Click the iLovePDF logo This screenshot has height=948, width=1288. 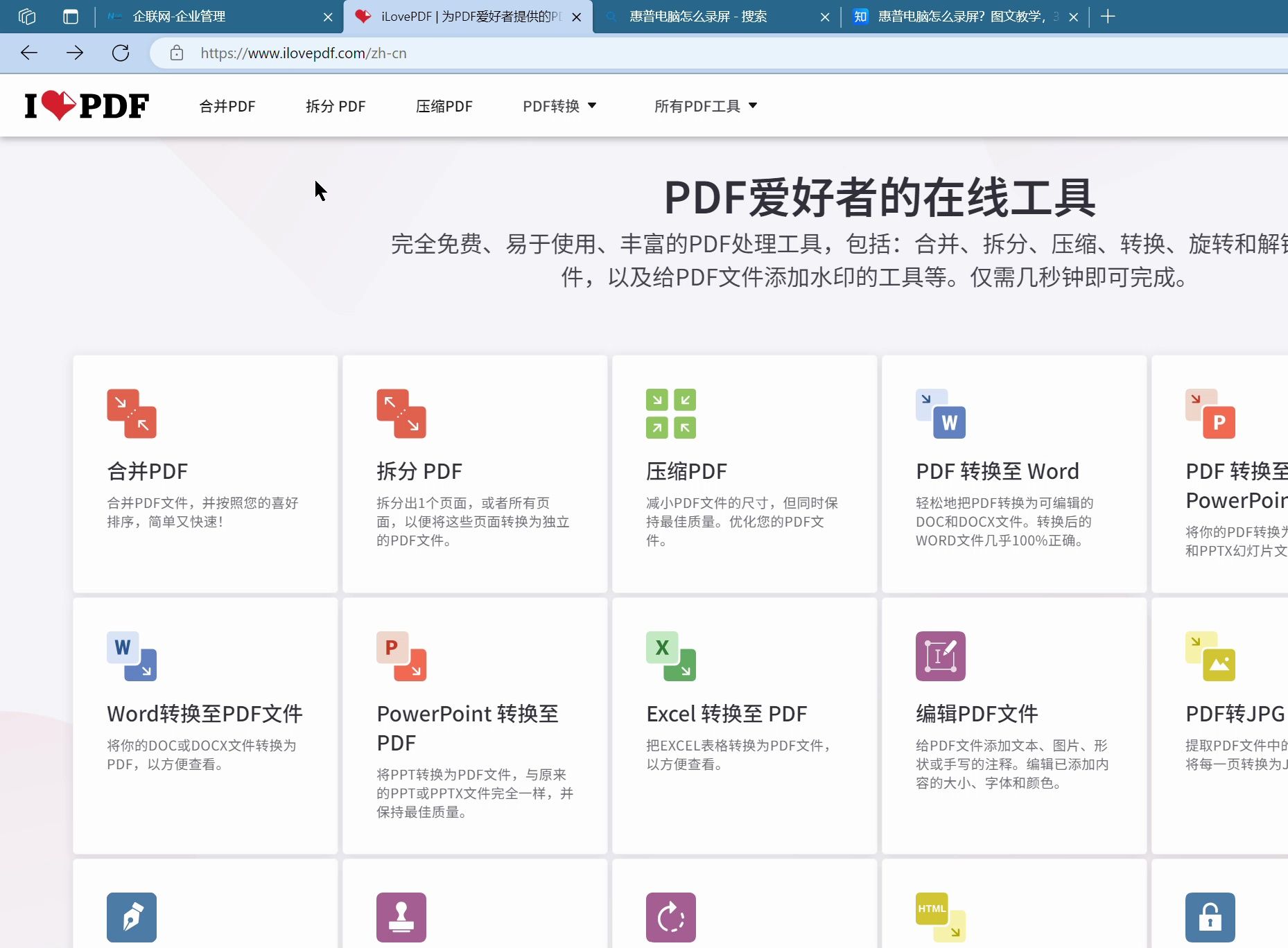pyautogui.click(x=87, y=106)
